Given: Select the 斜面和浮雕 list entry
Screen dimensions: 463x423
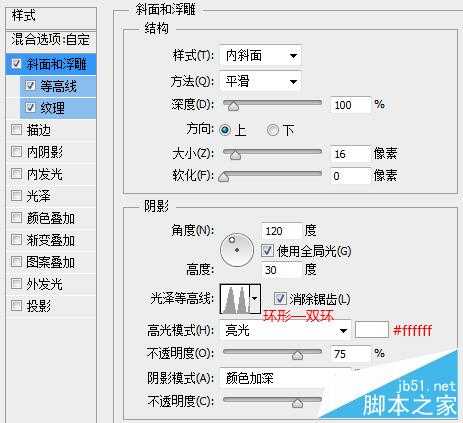Looking at the screenshot, I should tap(51, 64).
